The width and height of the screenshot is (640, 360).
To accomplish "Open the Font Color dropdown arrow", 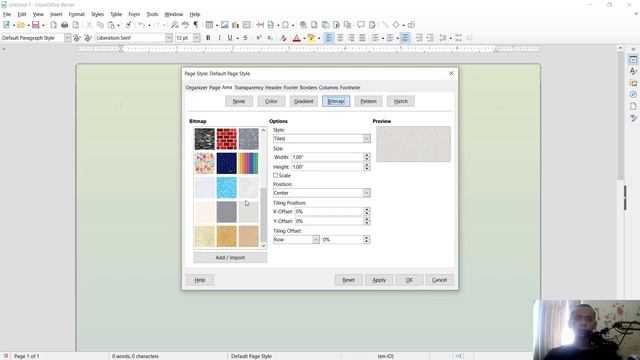I will click(x=304, y=38).
